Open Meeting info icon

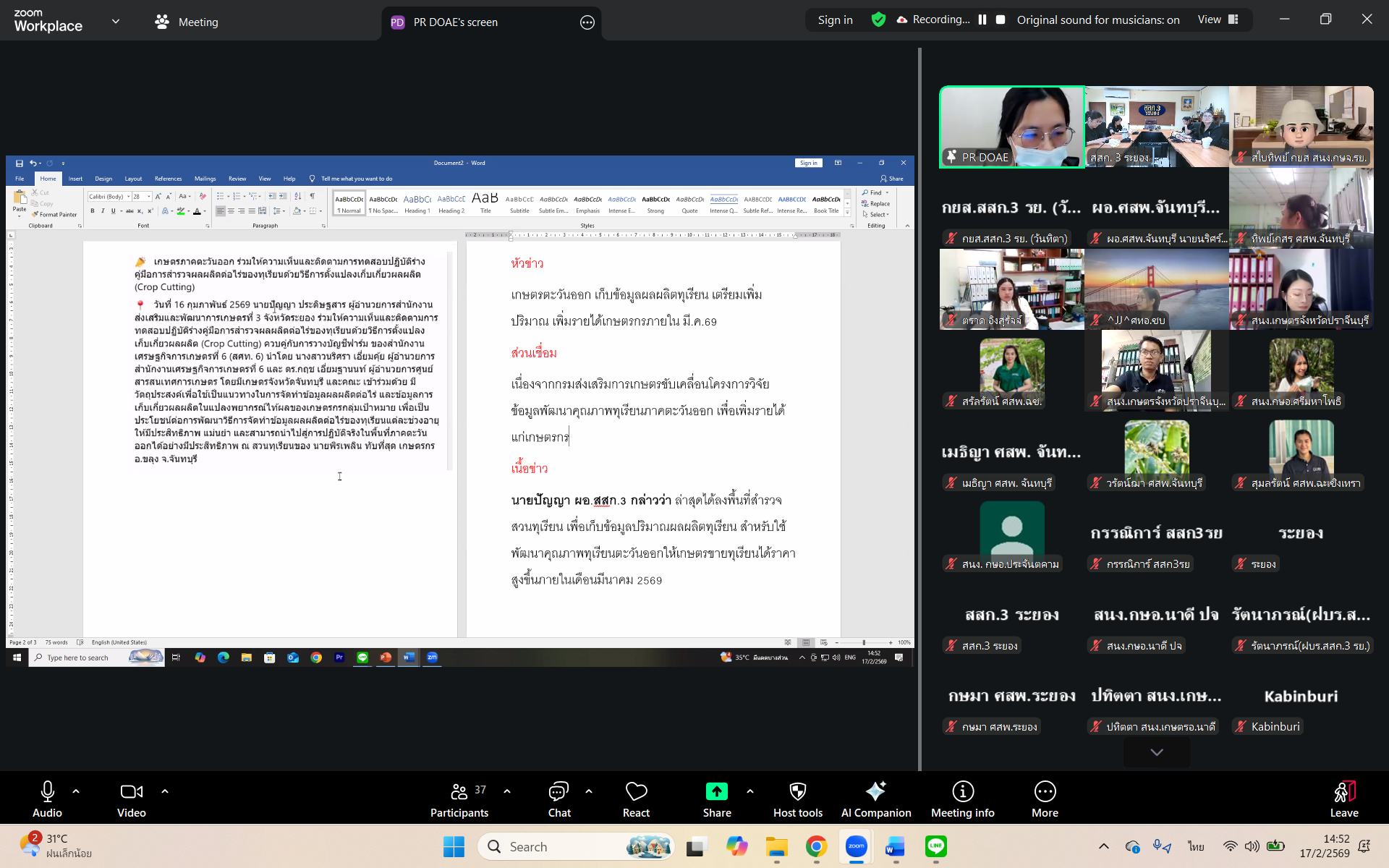click(962, 799)
